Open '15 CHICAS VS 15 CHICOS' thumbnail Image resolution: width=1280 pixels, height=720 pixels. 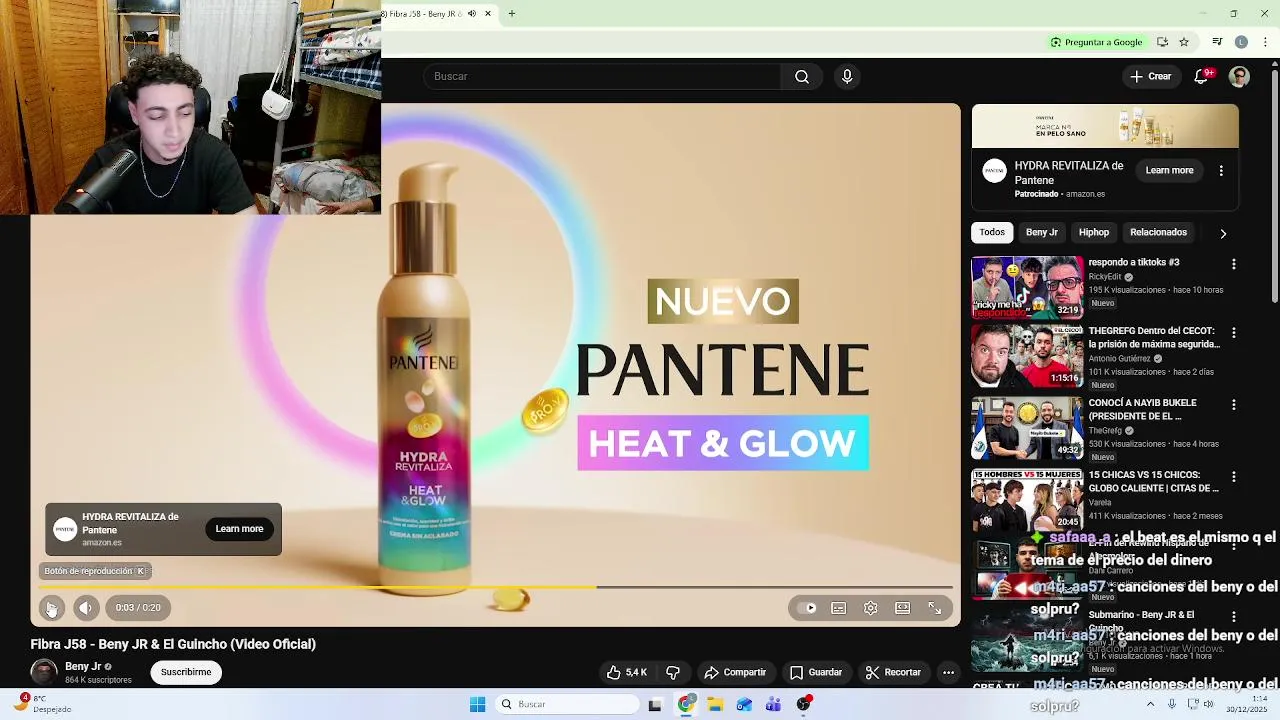[x=1027, y=500]
